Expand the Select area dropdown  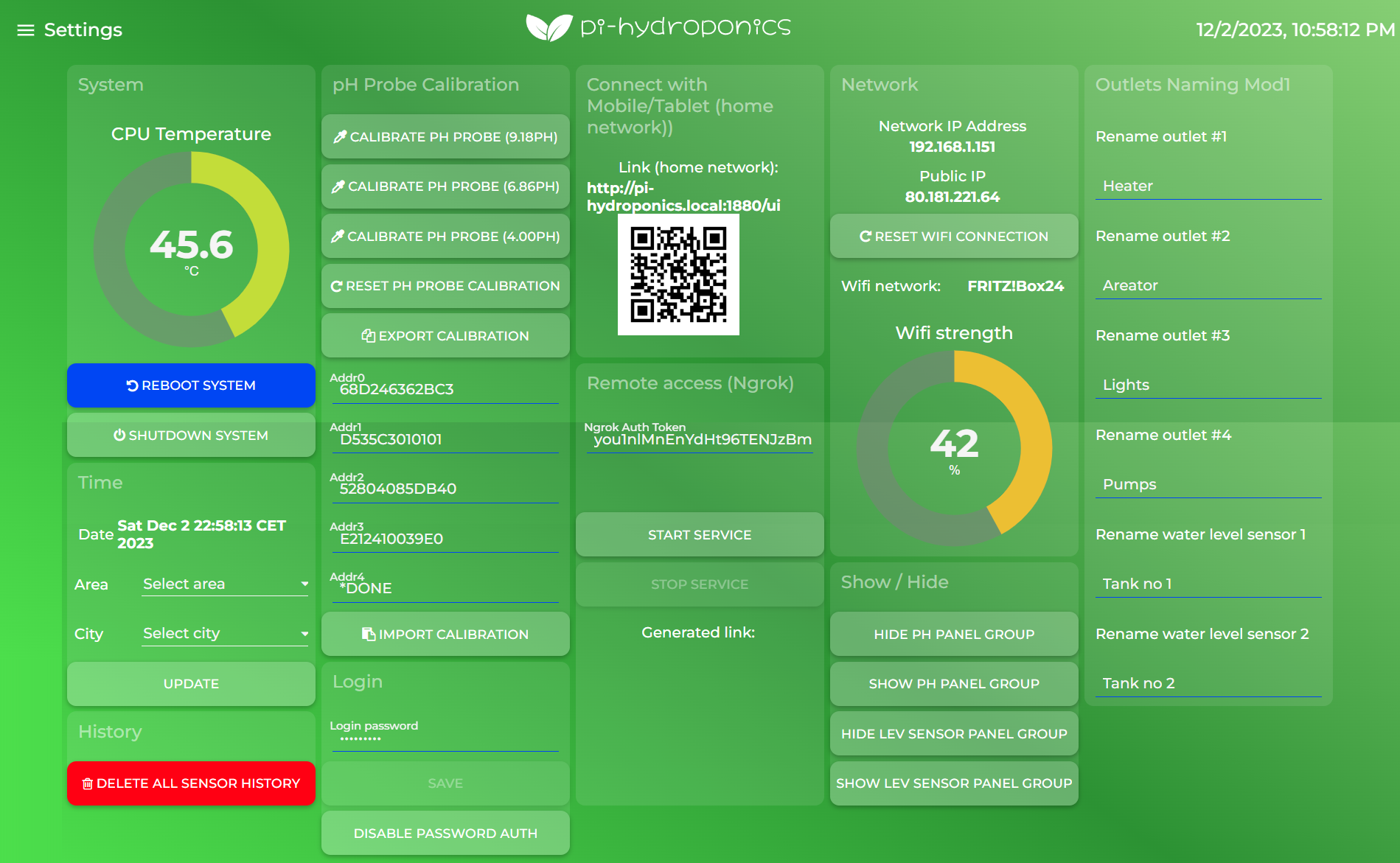coord(225,584)
